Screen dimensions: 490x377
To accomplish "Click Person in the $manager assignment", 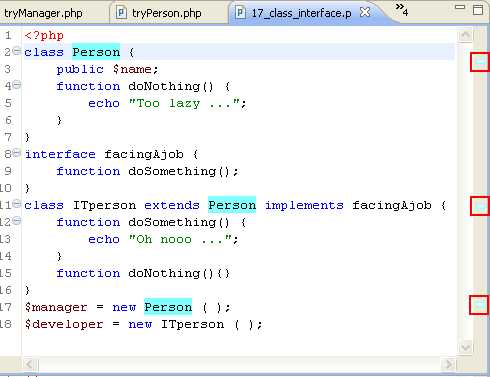I will point(168,307).
